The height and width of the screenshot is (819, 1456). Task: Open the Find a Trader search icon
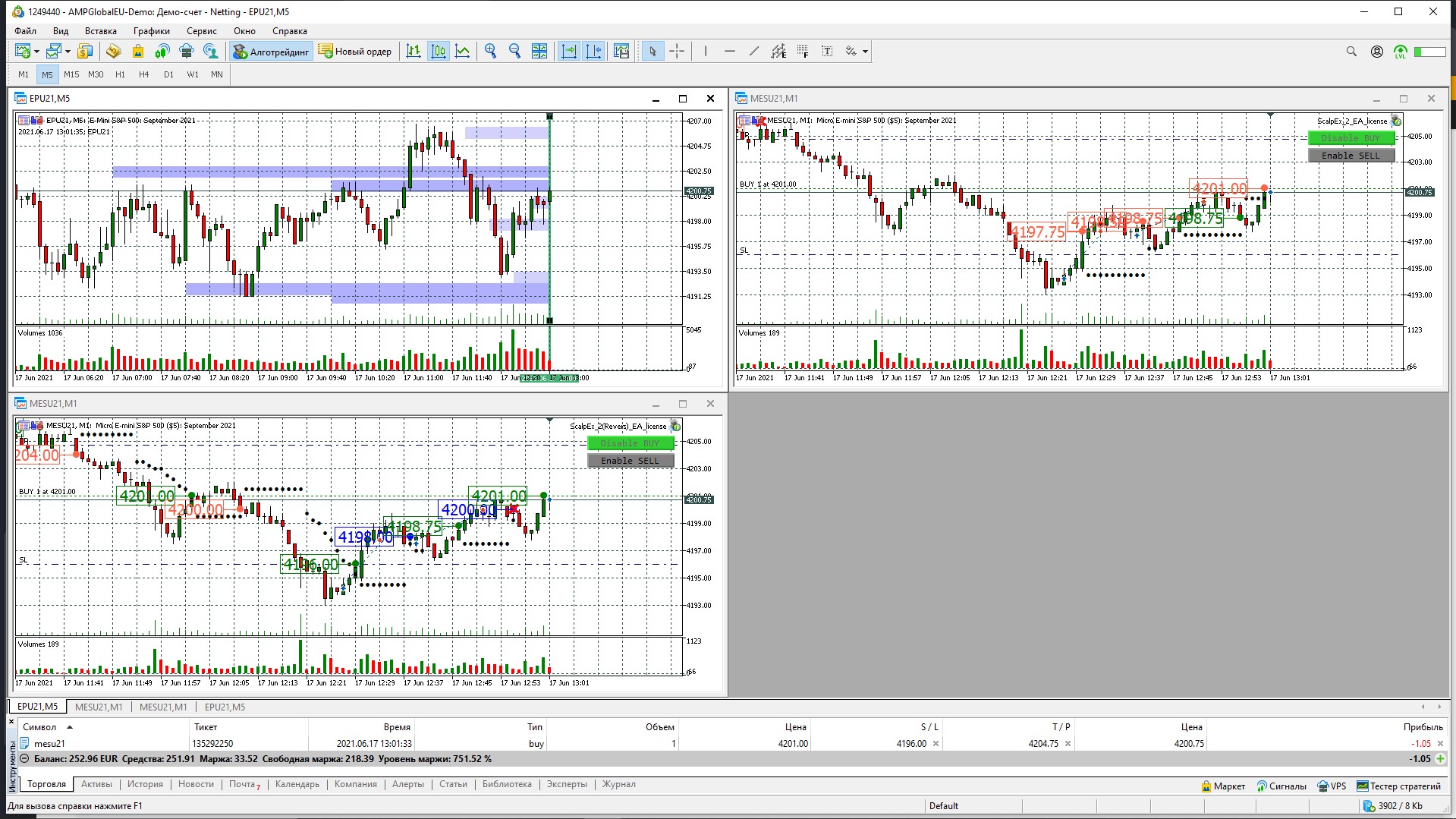click(x=211, y=52)
